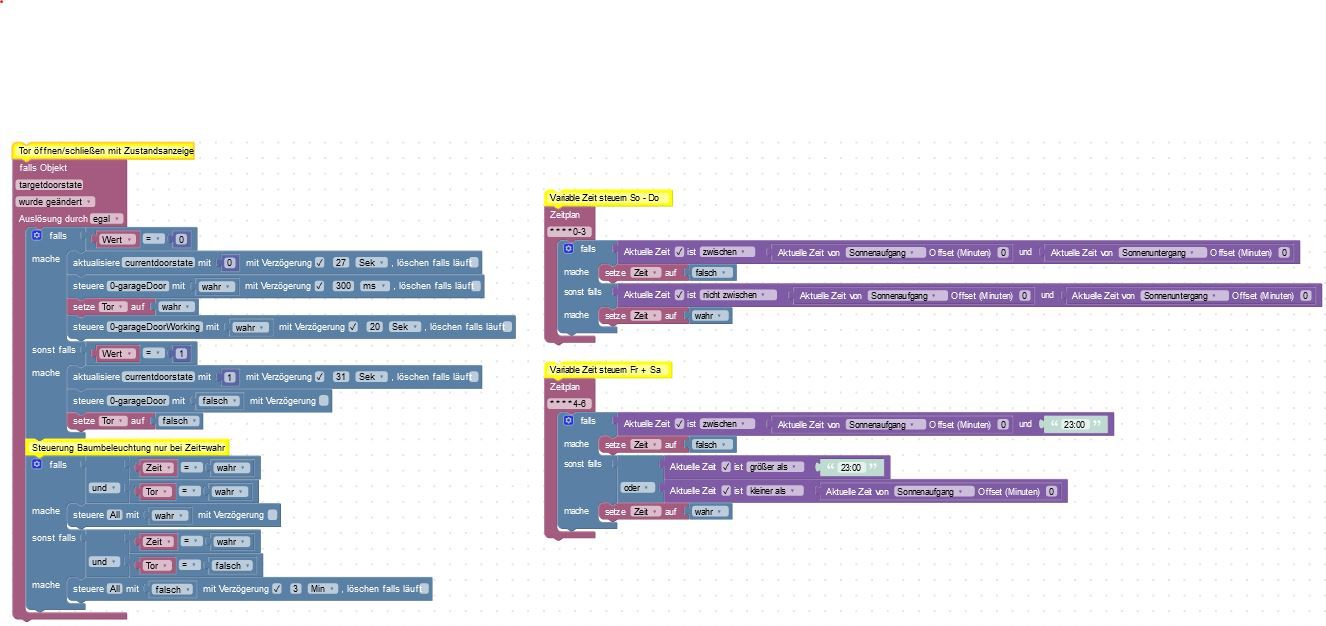Screen dimensions: 1326x626
Task: Select the 'setze Tor auf wahr' block
Action: tap(133, 307)
